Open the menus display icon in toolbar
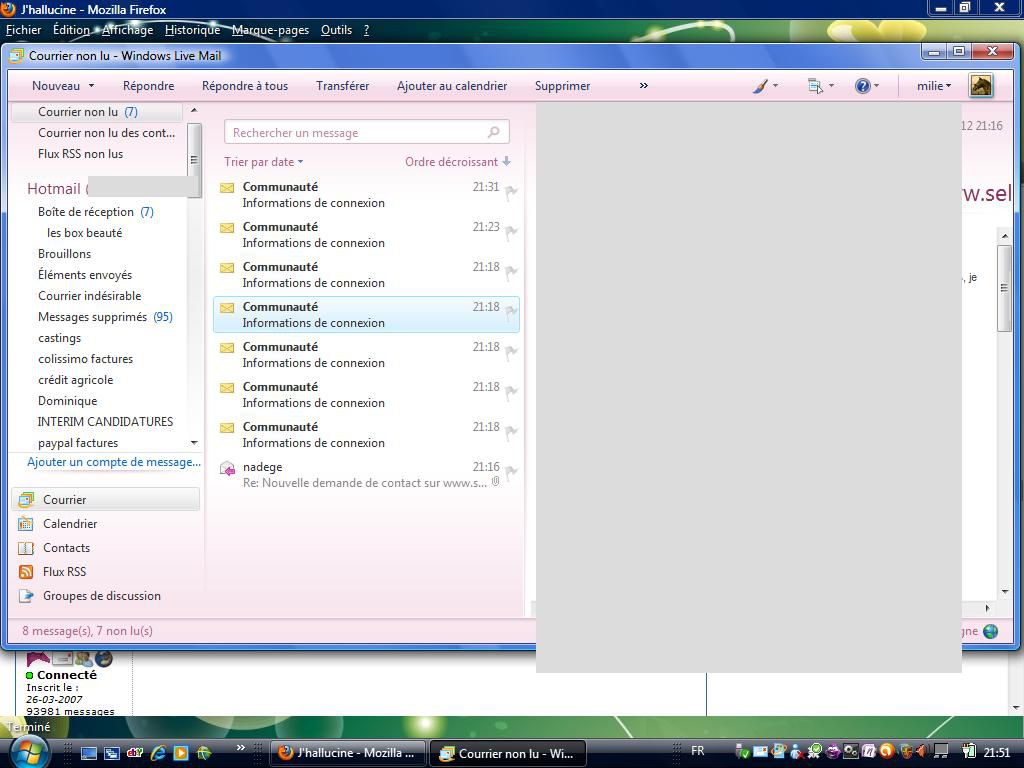 pyautogui.click(x=815, y=86)
